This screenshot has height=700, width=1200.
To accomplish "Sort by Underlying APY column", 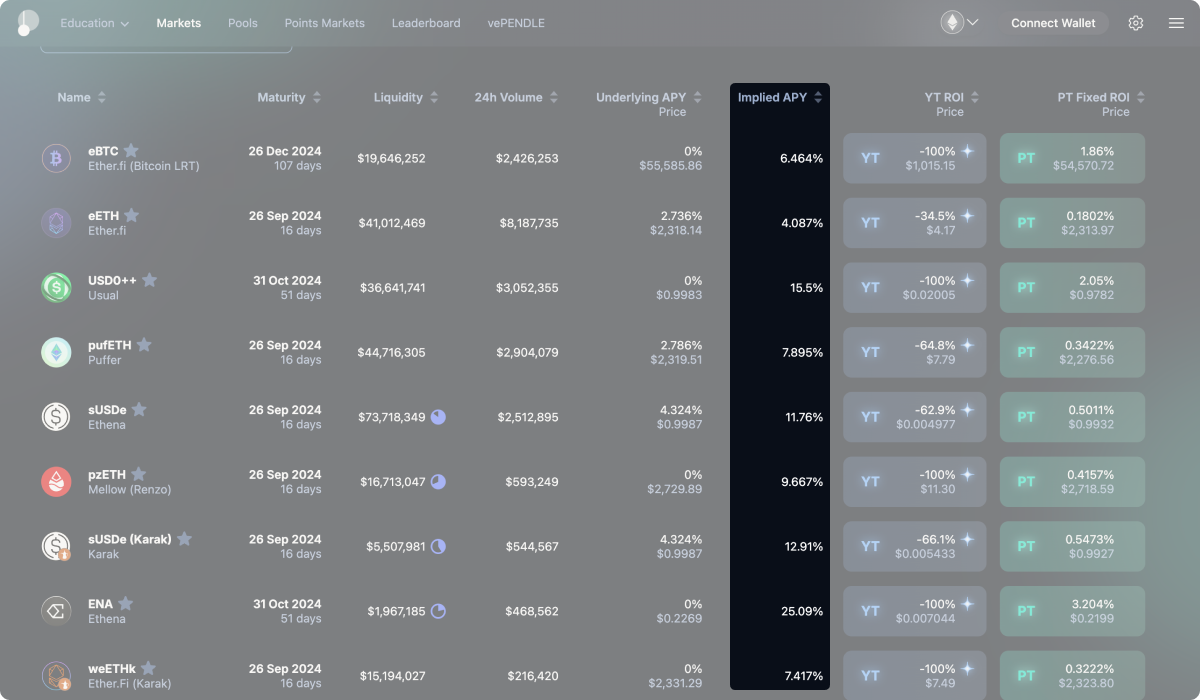I will click(x=649, y=97).
